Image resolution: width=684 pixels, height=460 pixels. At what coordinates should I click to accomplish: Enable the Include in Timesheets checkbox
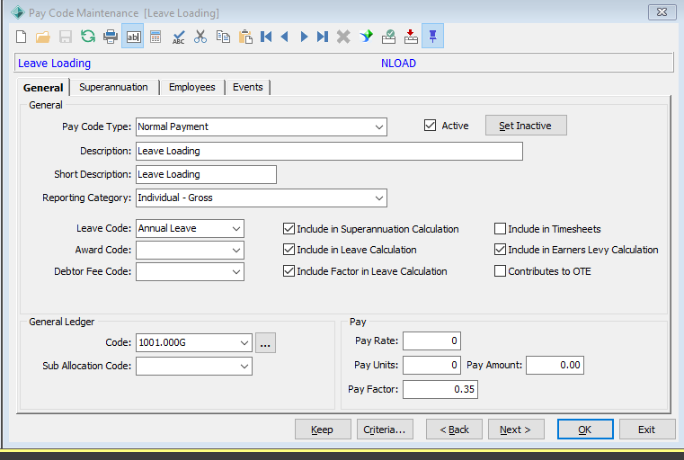[501, 229]
